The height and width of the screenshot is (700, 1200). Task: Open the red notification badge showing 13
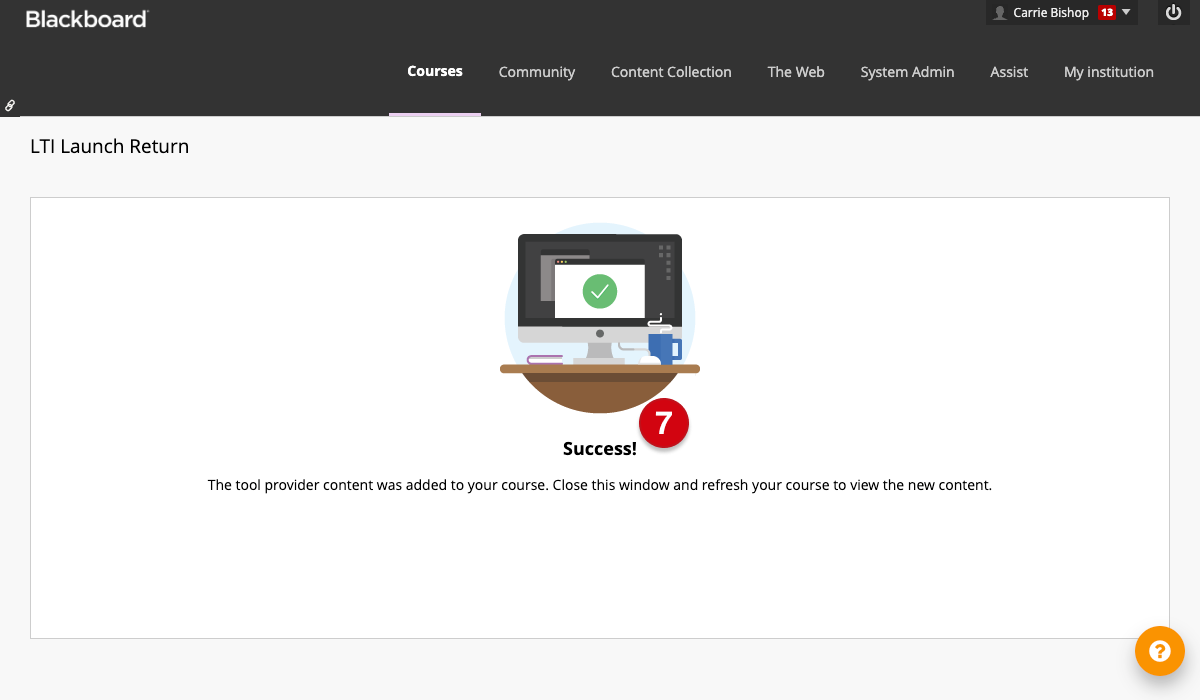tap(1106, 13)
